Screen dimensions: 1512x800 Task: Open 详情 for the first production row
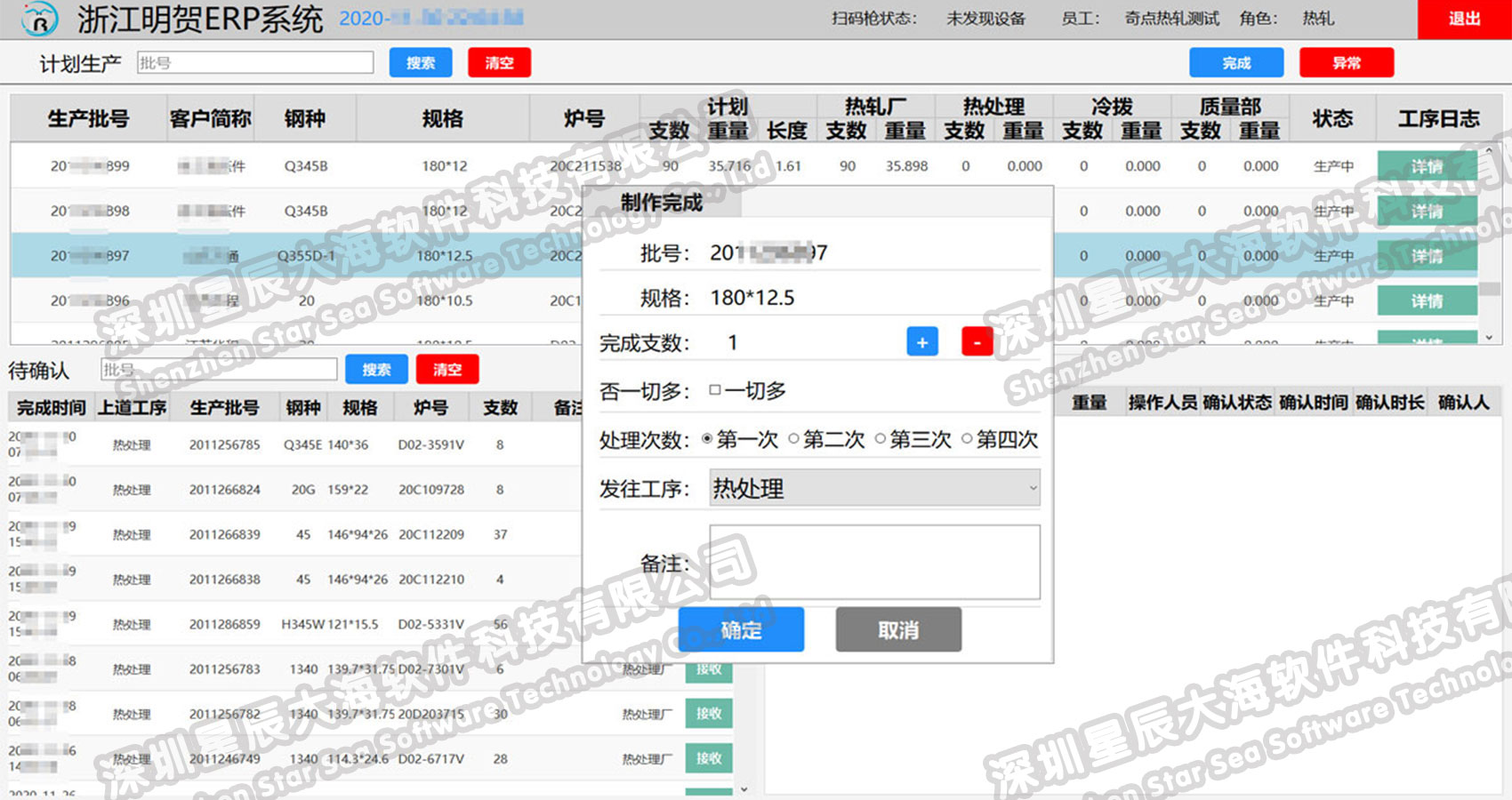[x=1427, y=166]
